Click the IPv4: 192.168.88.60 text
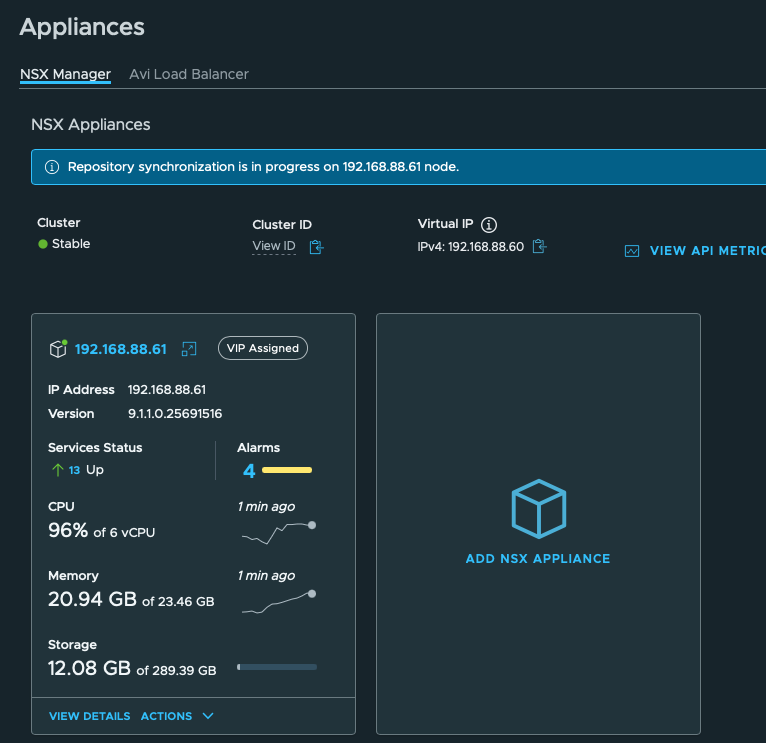 point(470,247)
